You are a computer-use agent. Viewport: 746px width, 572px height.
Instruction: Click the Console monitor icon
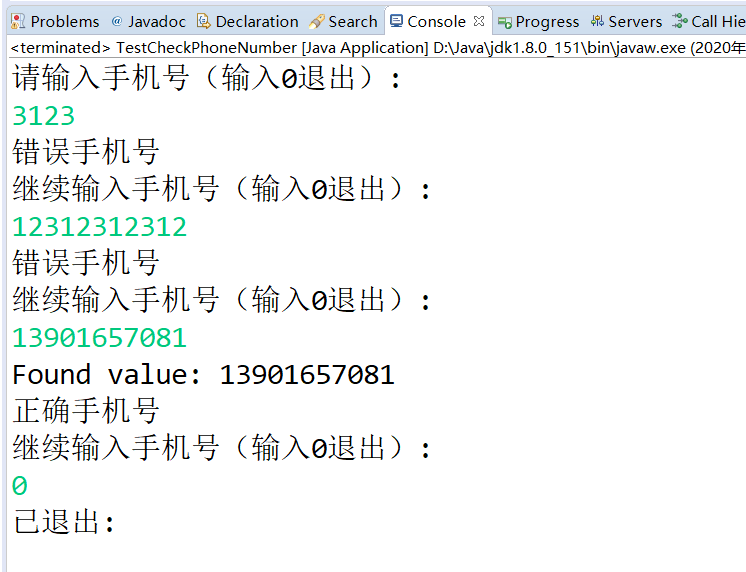396,21
